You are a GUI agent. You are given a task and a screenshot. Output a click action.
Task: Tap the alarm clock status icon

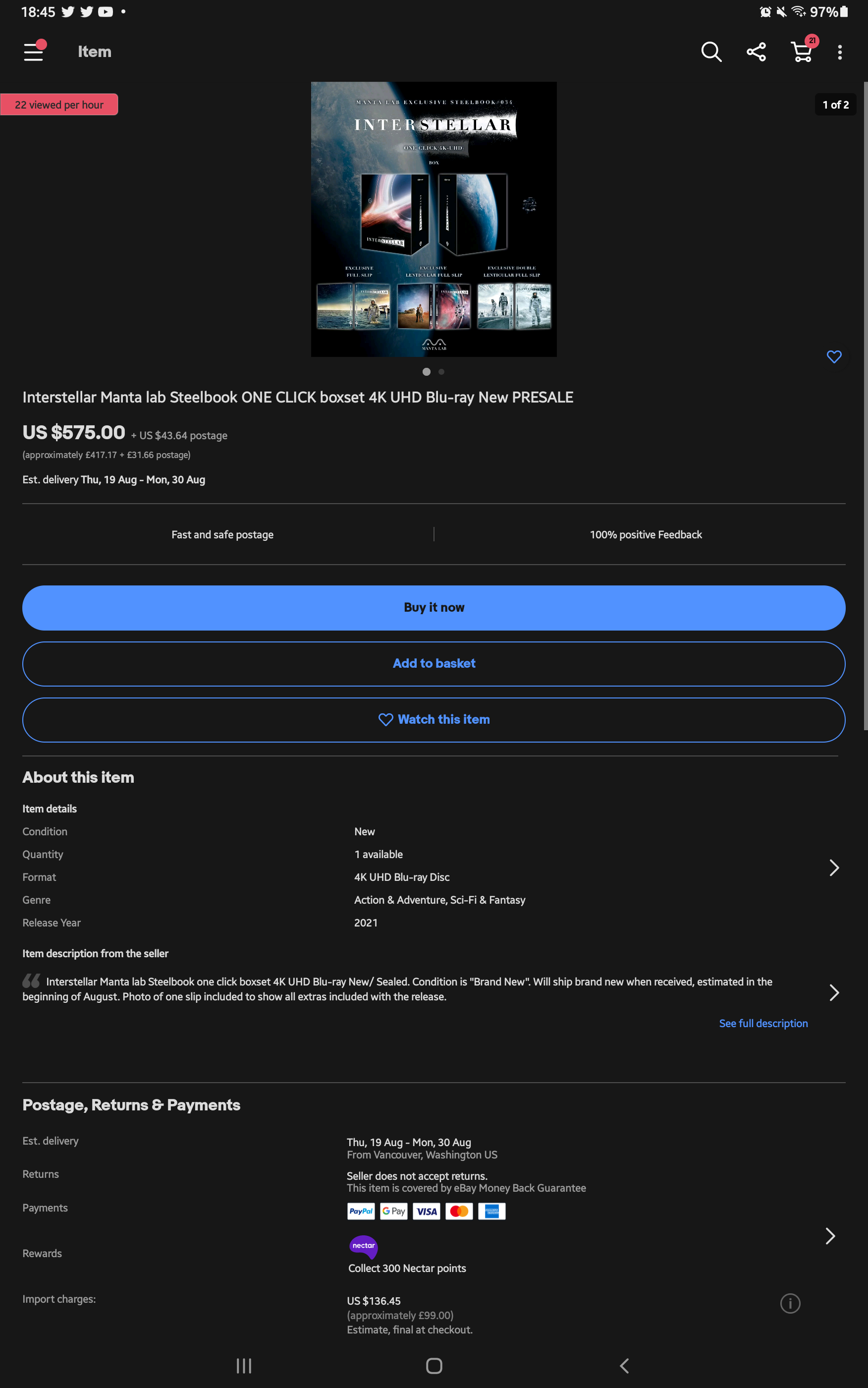tap(765, 11)
